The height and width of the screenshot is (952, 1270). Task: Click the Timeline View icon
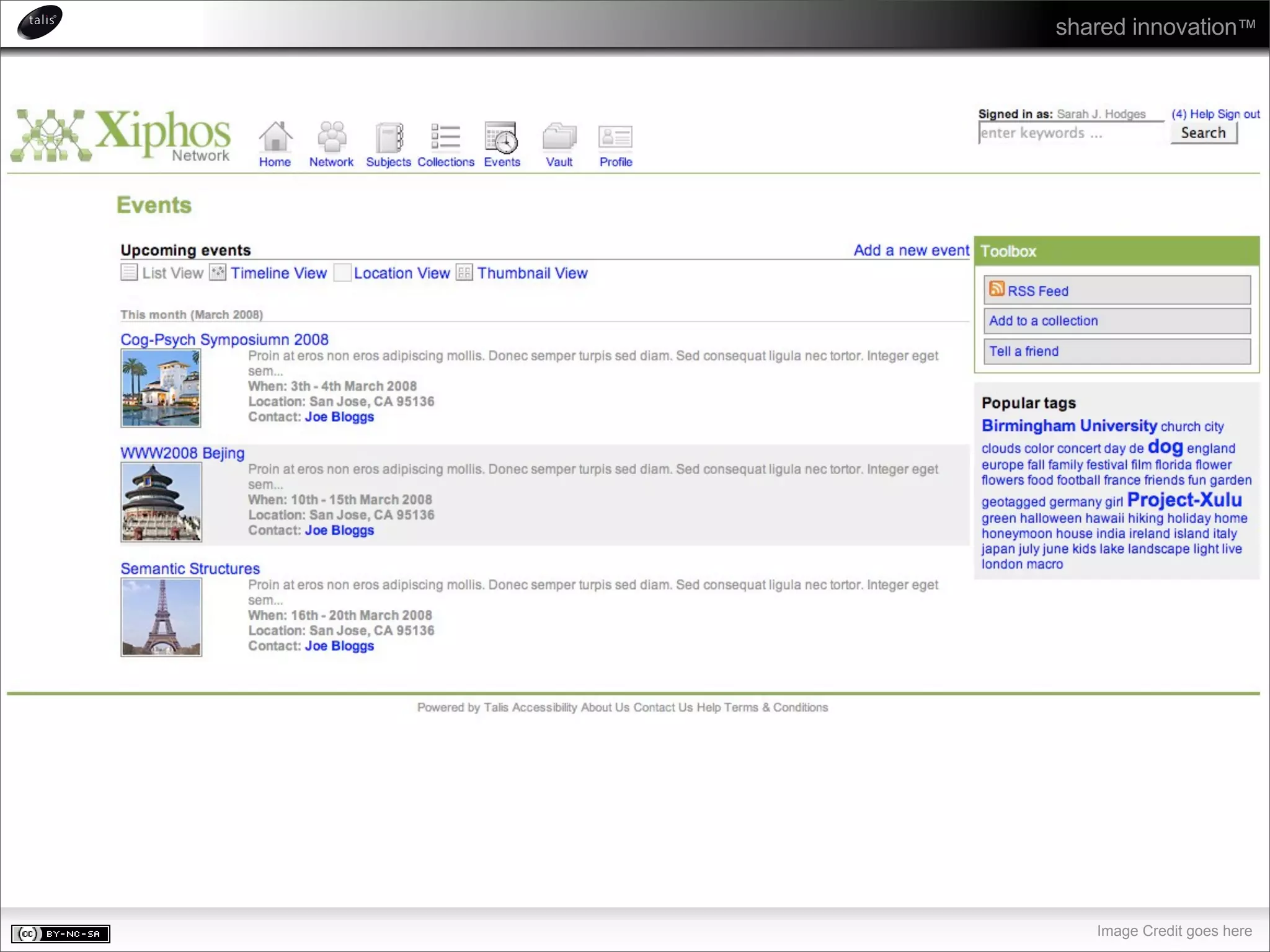click(x=218, y=273)
